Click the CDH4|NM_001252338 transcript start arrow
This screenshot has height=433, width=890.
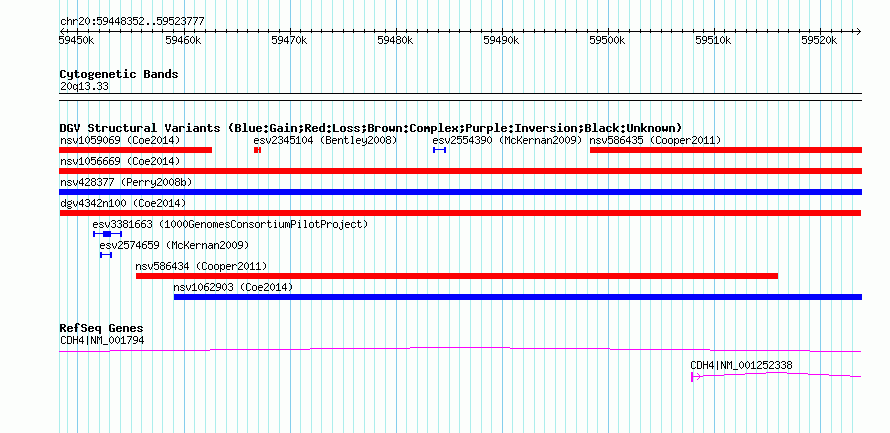click(x=696, y=377)
